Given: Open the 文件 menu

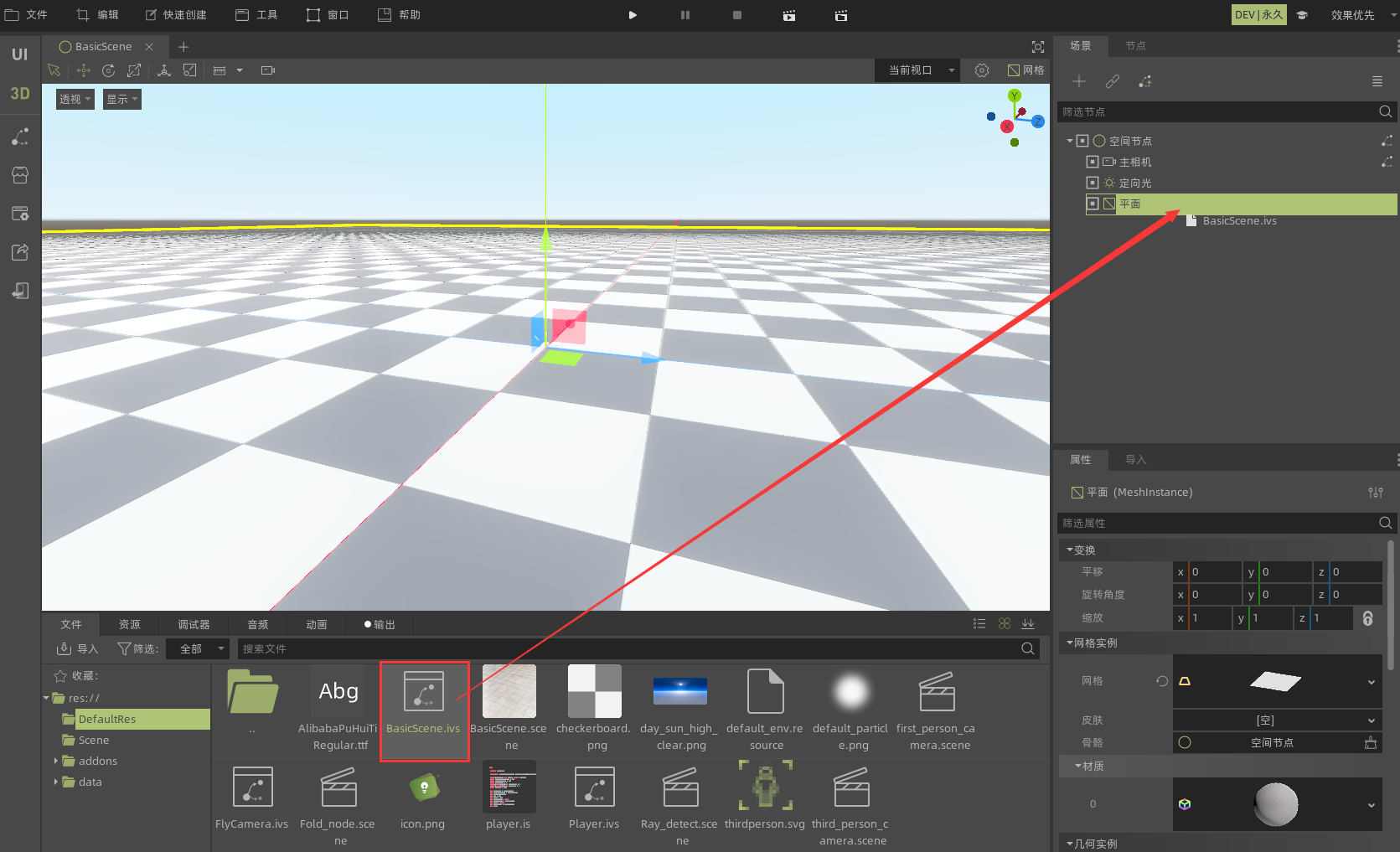Looking at the screenshot, I should 27,15.
